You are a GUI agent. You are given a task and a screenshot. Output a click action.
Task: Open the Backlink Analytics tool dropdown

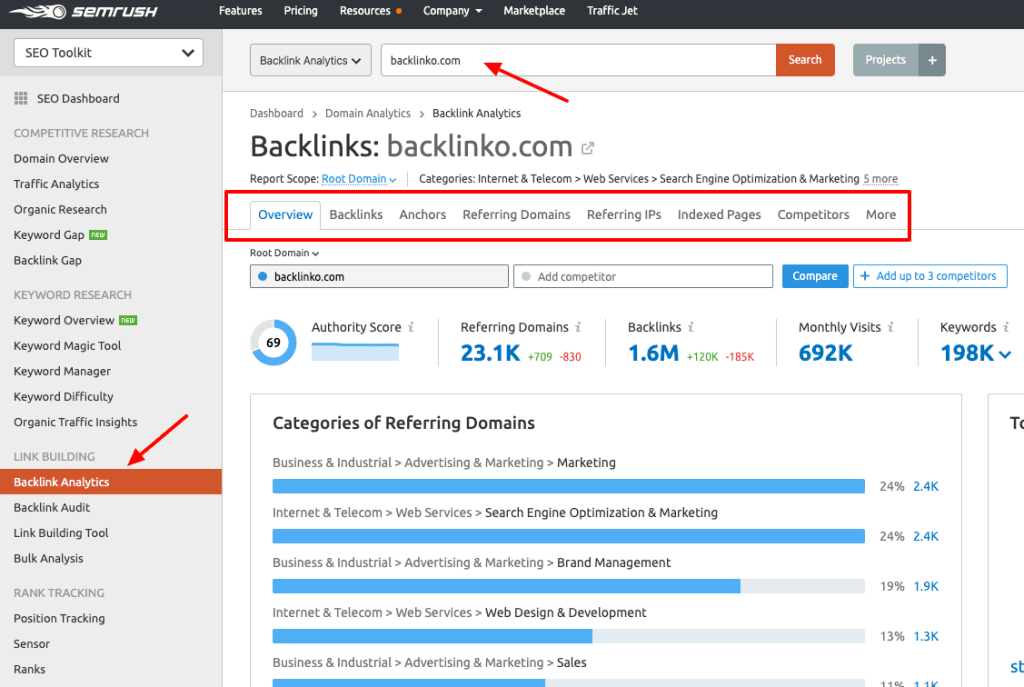click(310, 60)
